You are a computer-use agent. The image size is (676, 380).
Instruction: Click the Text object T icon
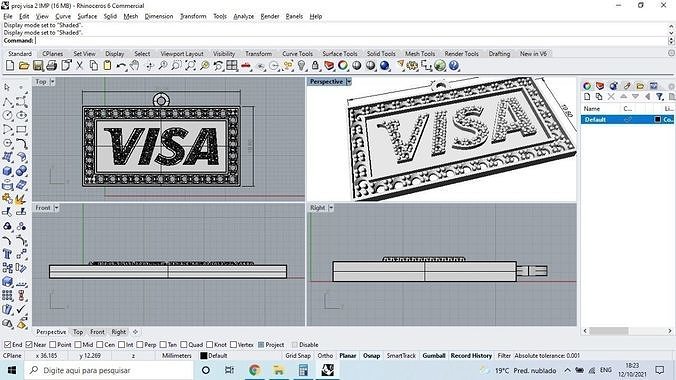7,254
